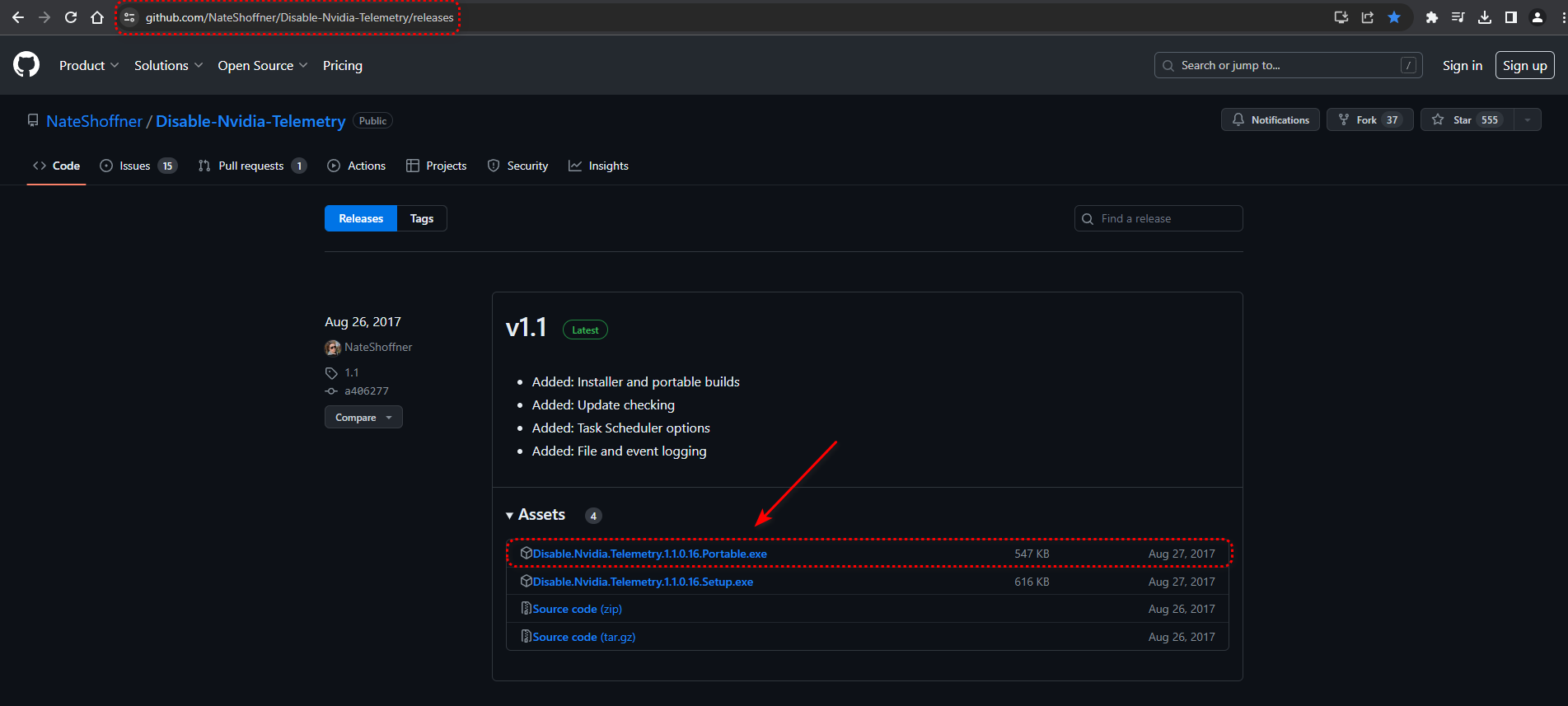The image size is (1568, 706).
Task: Download Disable.Nvidia.Telemetry.1.1.0.16.Portable.exe
Action: pos(649,554)
